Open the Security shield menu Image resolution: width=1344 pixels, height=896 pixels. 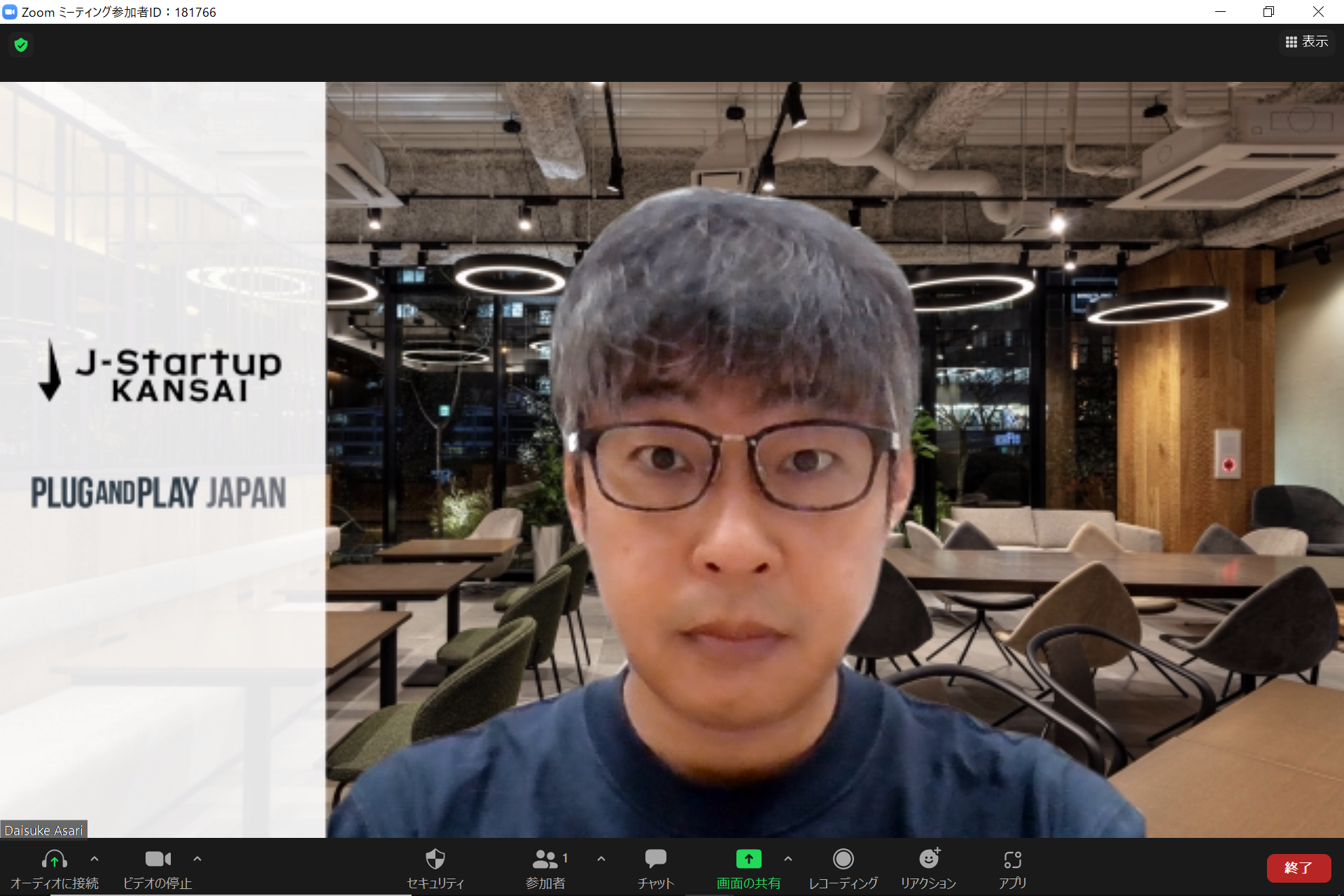pos(435,859)
